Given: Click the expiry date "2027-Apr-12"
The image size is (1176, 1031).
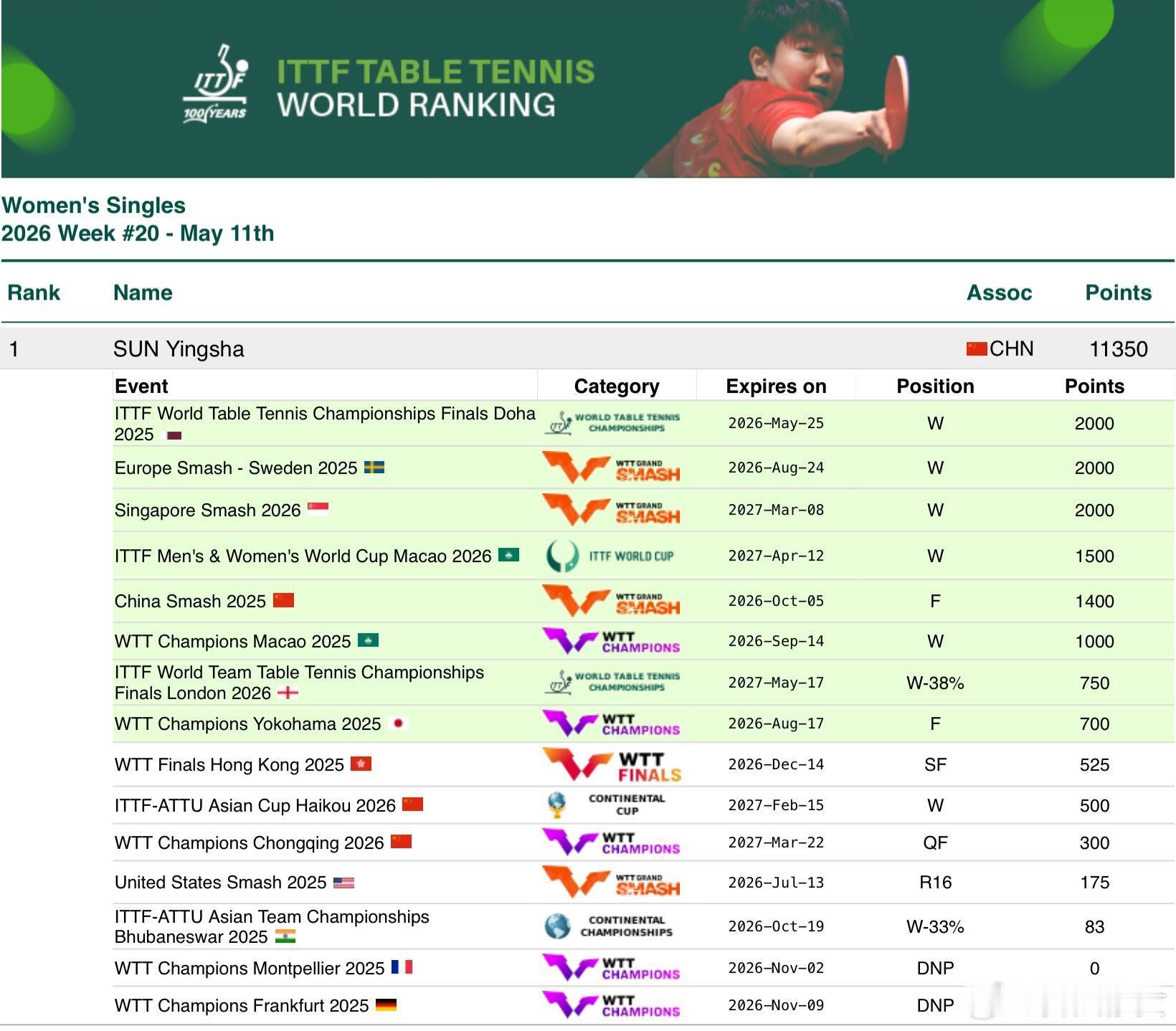Looking at the screenshot, I should click(x=776, y=556).
